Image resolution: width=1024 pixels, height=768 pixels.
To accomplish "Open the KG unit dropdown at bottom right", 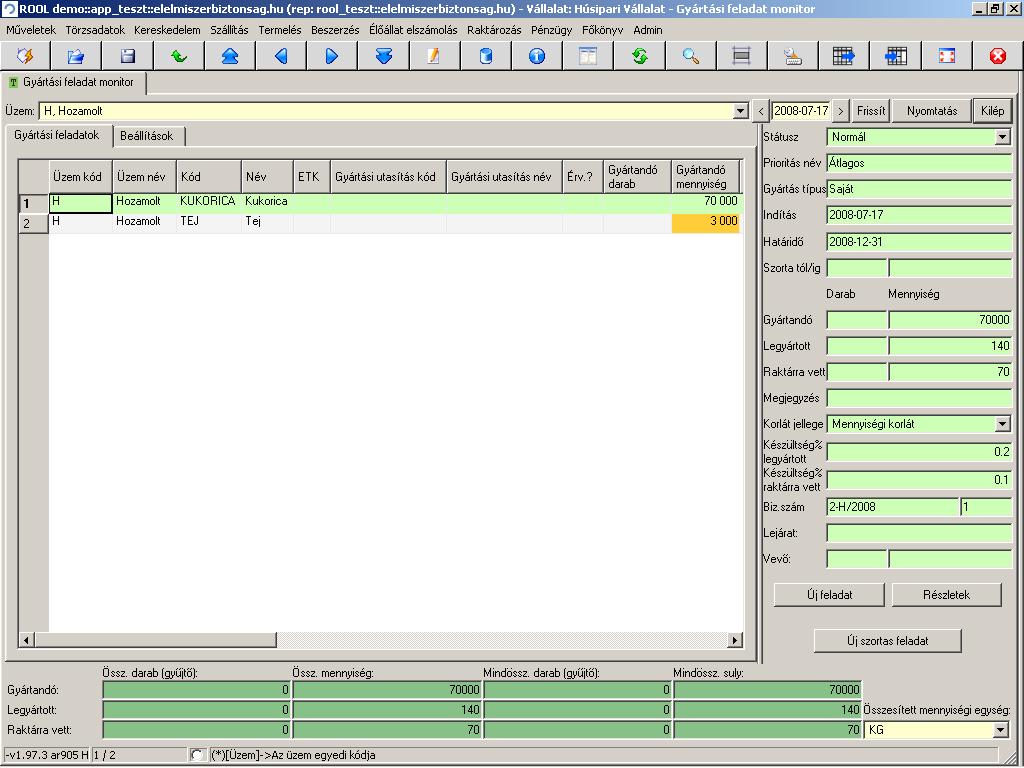I will click(1002, 730).
